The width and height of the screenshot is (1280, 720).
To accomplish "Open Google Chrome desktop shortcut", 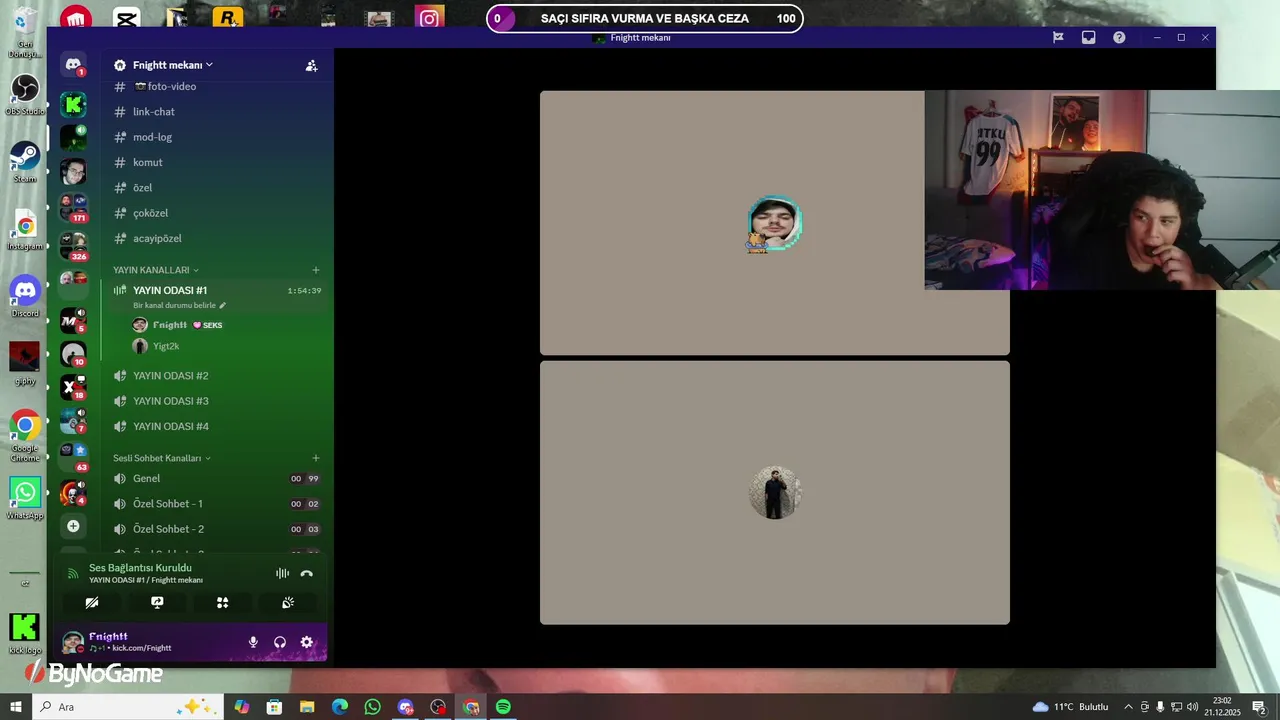I will point(25,434).
